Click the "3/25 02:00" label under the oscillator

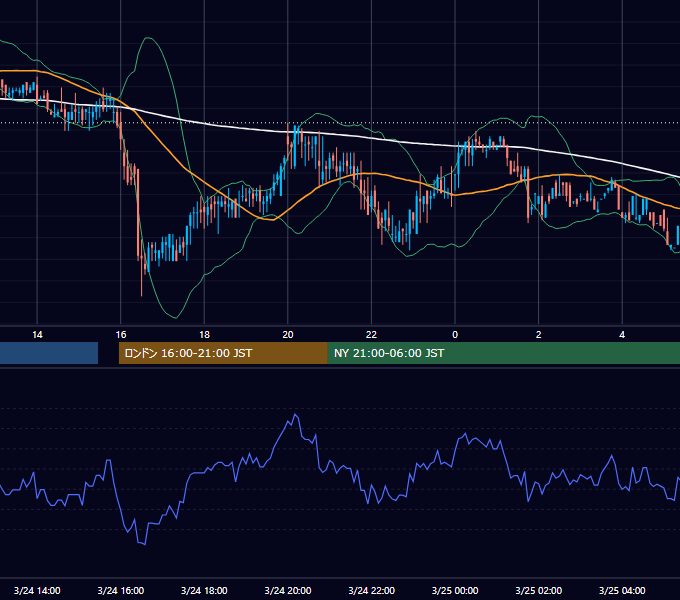[x=539, y=590]
